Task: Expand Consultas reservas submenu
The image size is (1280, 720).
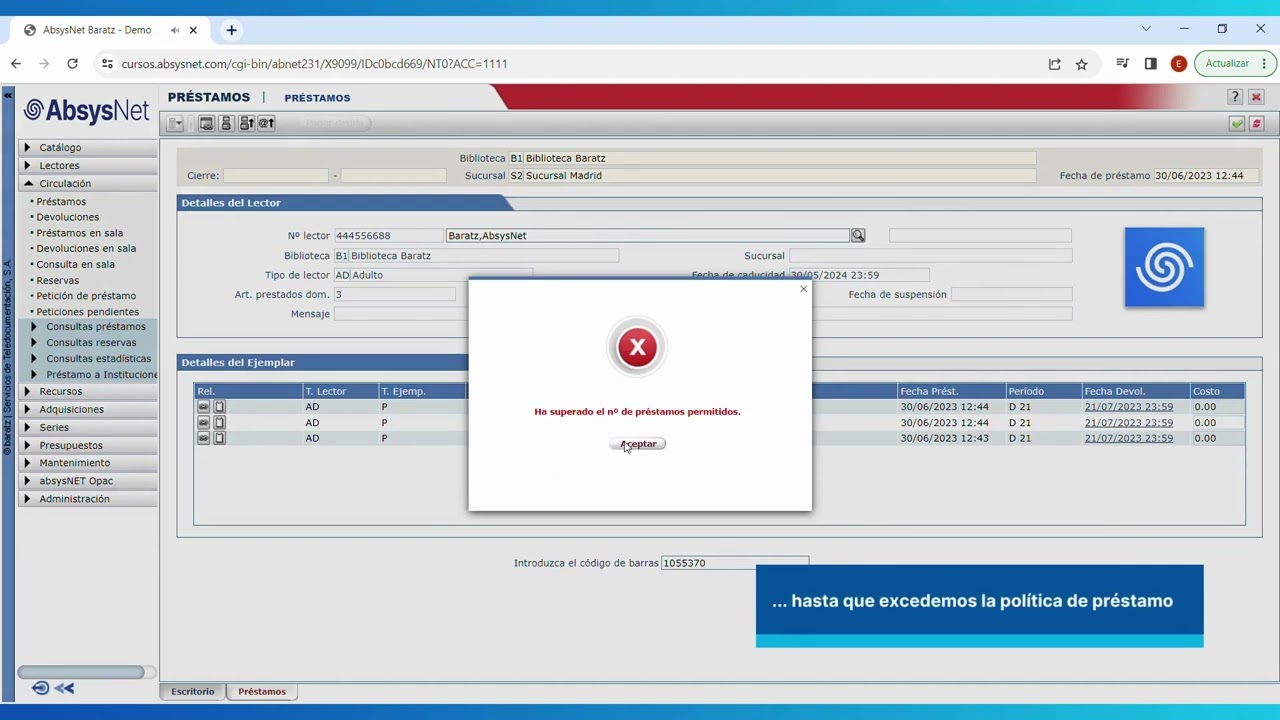Action: (92, 343)
